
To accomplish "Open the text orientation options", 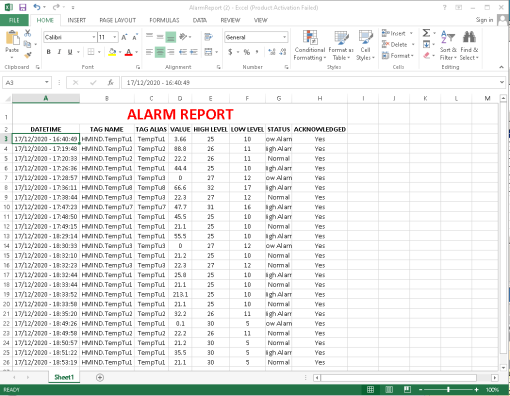I will [x=184, y=37].
